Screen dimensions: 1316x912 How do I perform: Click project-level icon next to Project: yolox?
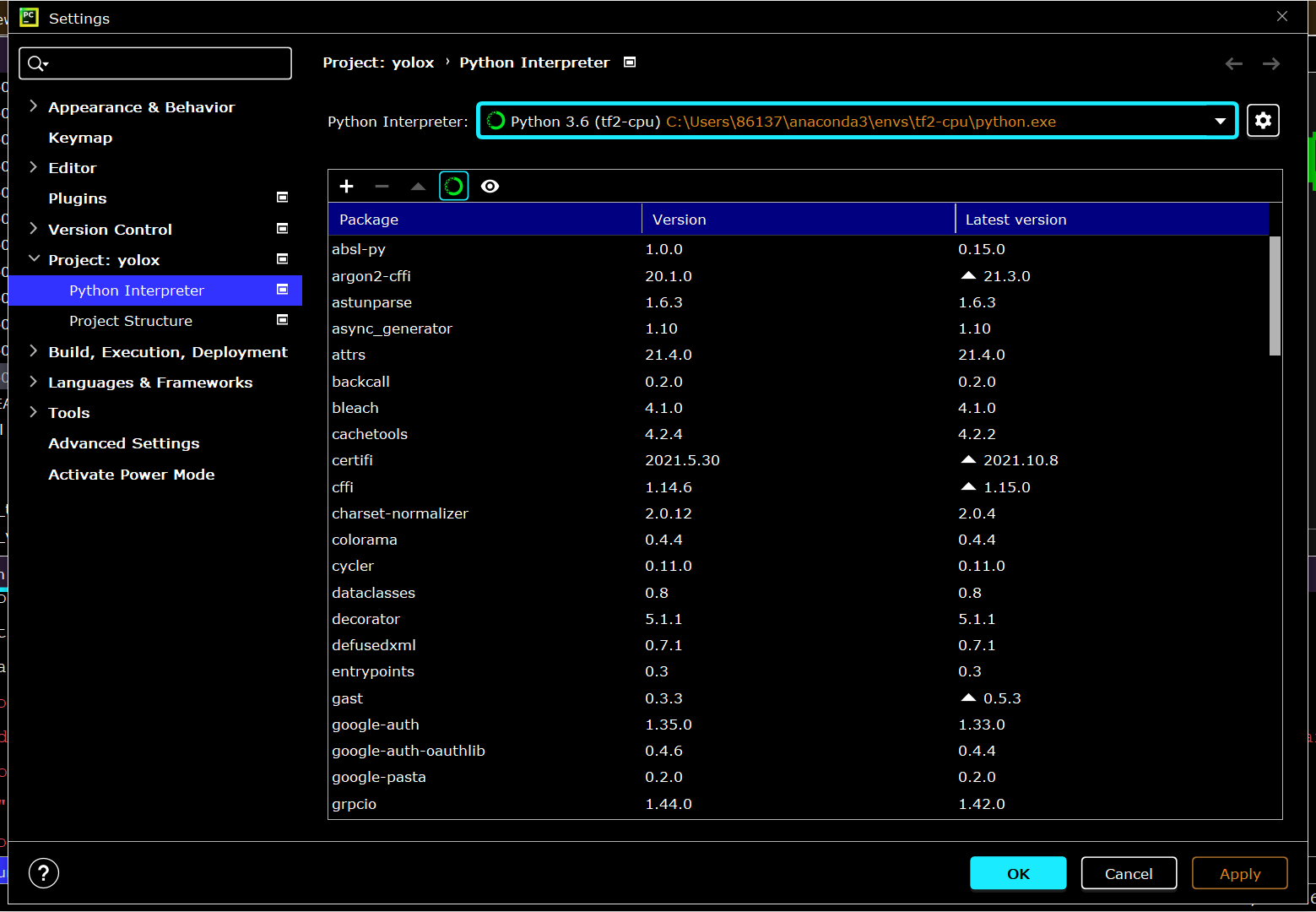click(x=283, y=259)
